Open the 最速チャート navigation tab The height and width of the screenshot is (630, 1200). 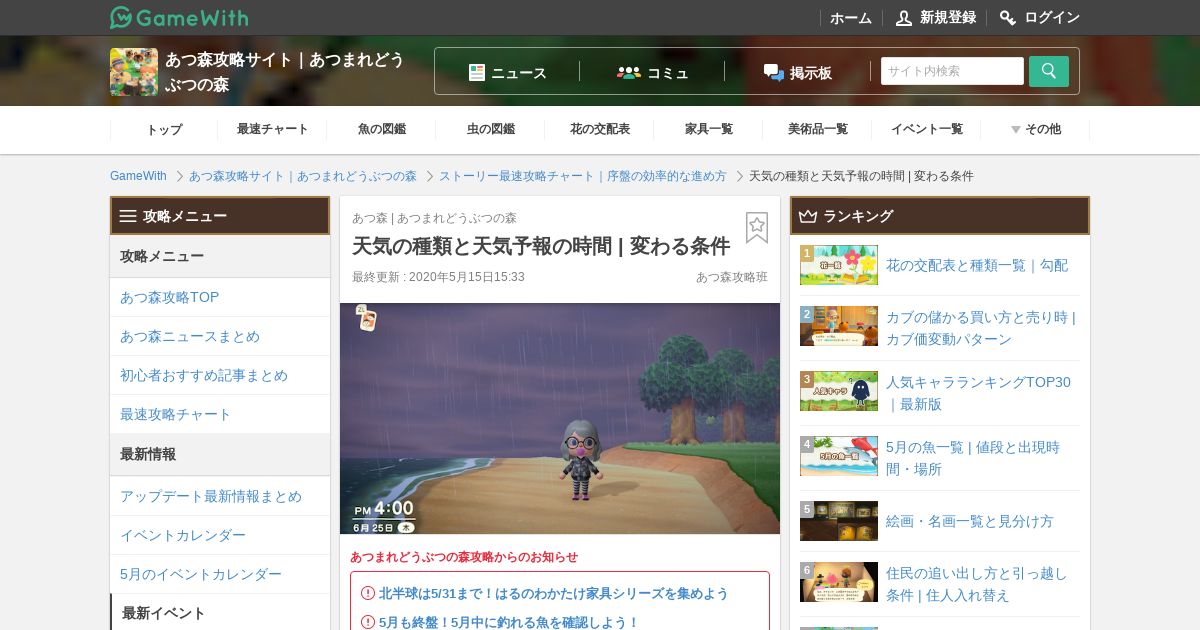click(x=273, y=129)
